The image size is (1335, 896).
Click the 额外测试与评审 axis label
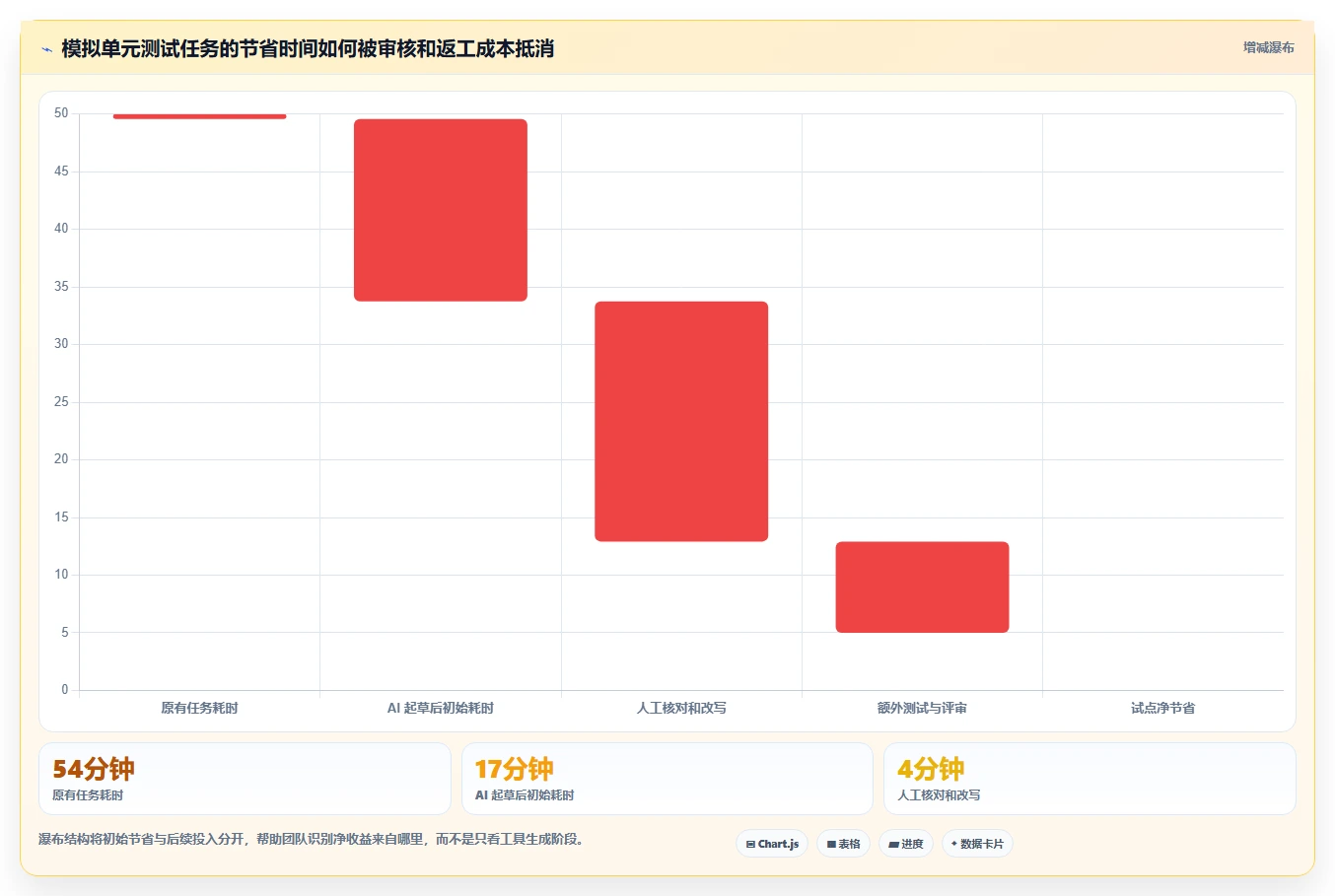click(x=922, y=708)
